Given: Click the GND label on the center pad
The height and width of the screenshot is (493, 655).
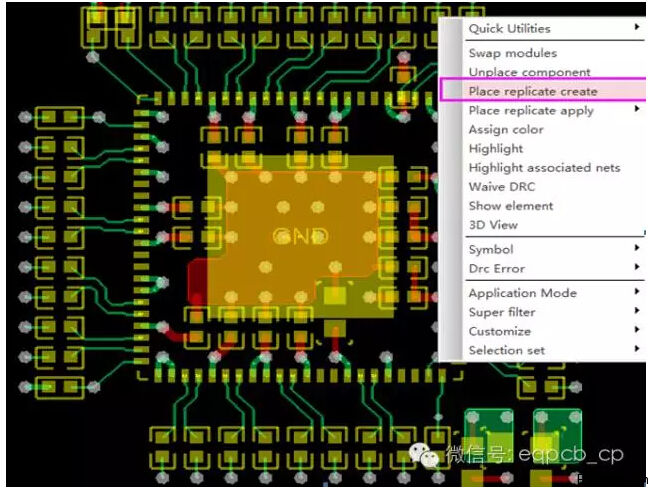Looking at the screenshot, I should (x=301, y=237).
